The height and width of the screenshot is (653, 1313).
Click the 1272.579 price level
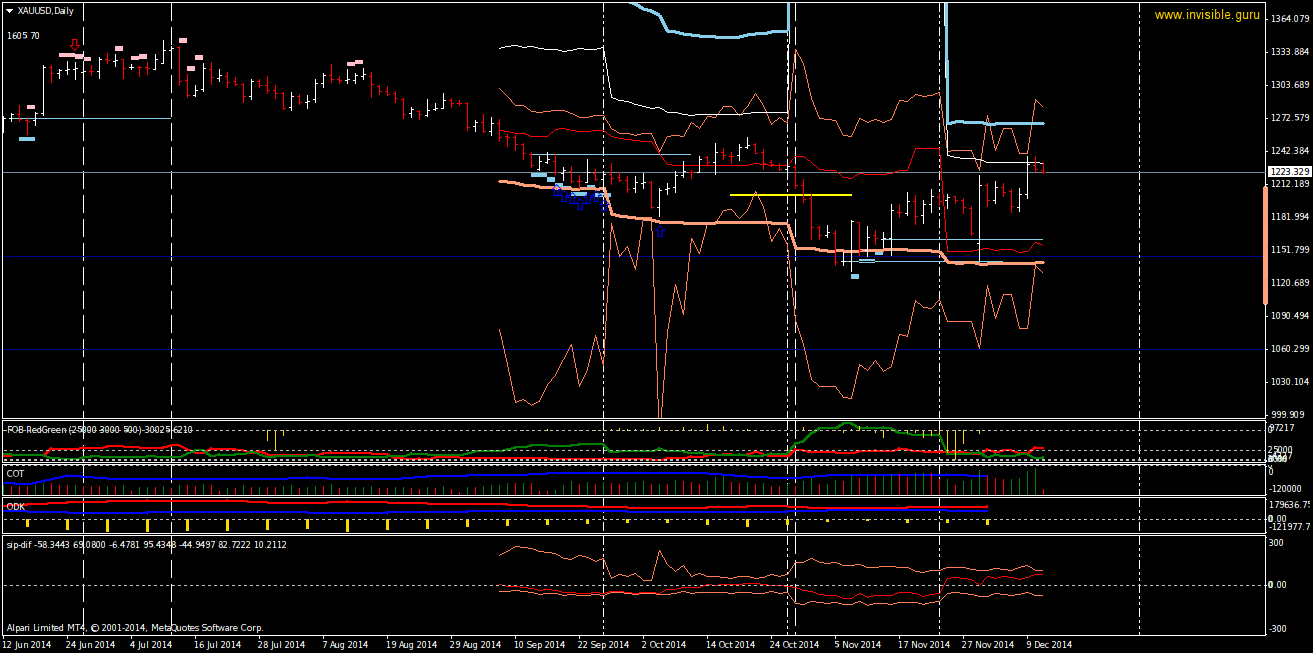(x=1290, y=118)
